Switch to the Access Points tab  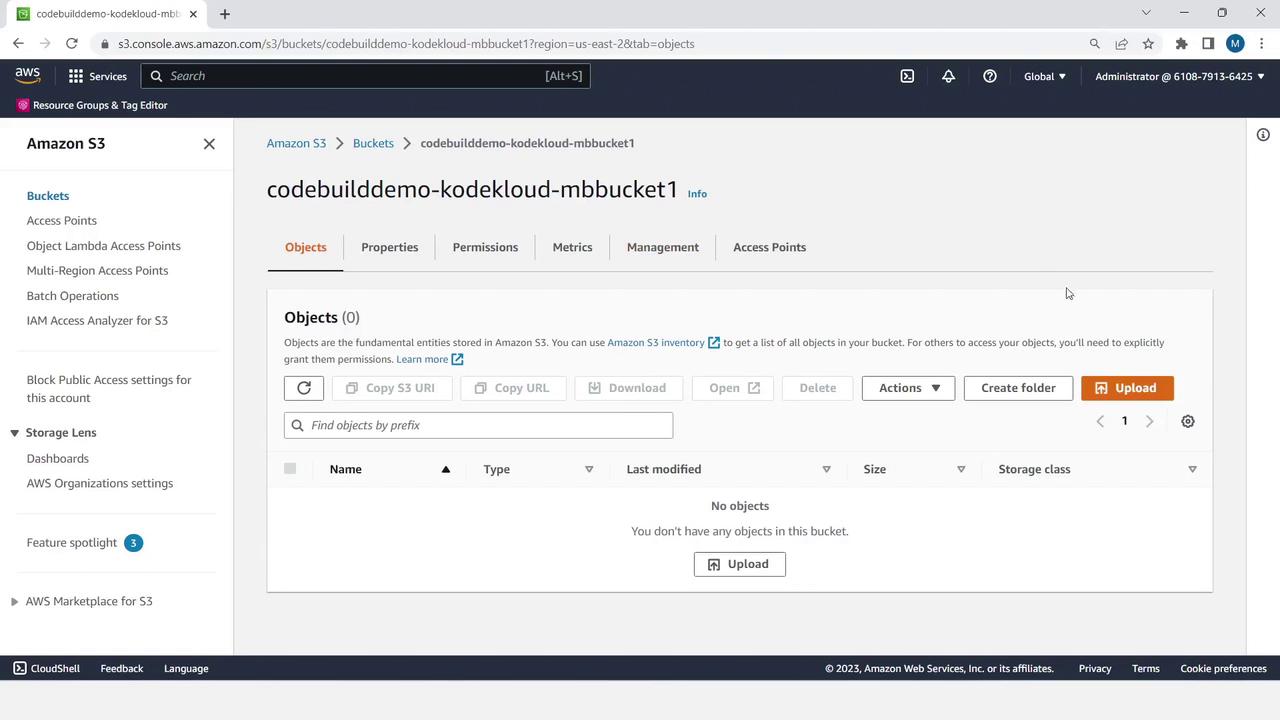coord(769,247)
